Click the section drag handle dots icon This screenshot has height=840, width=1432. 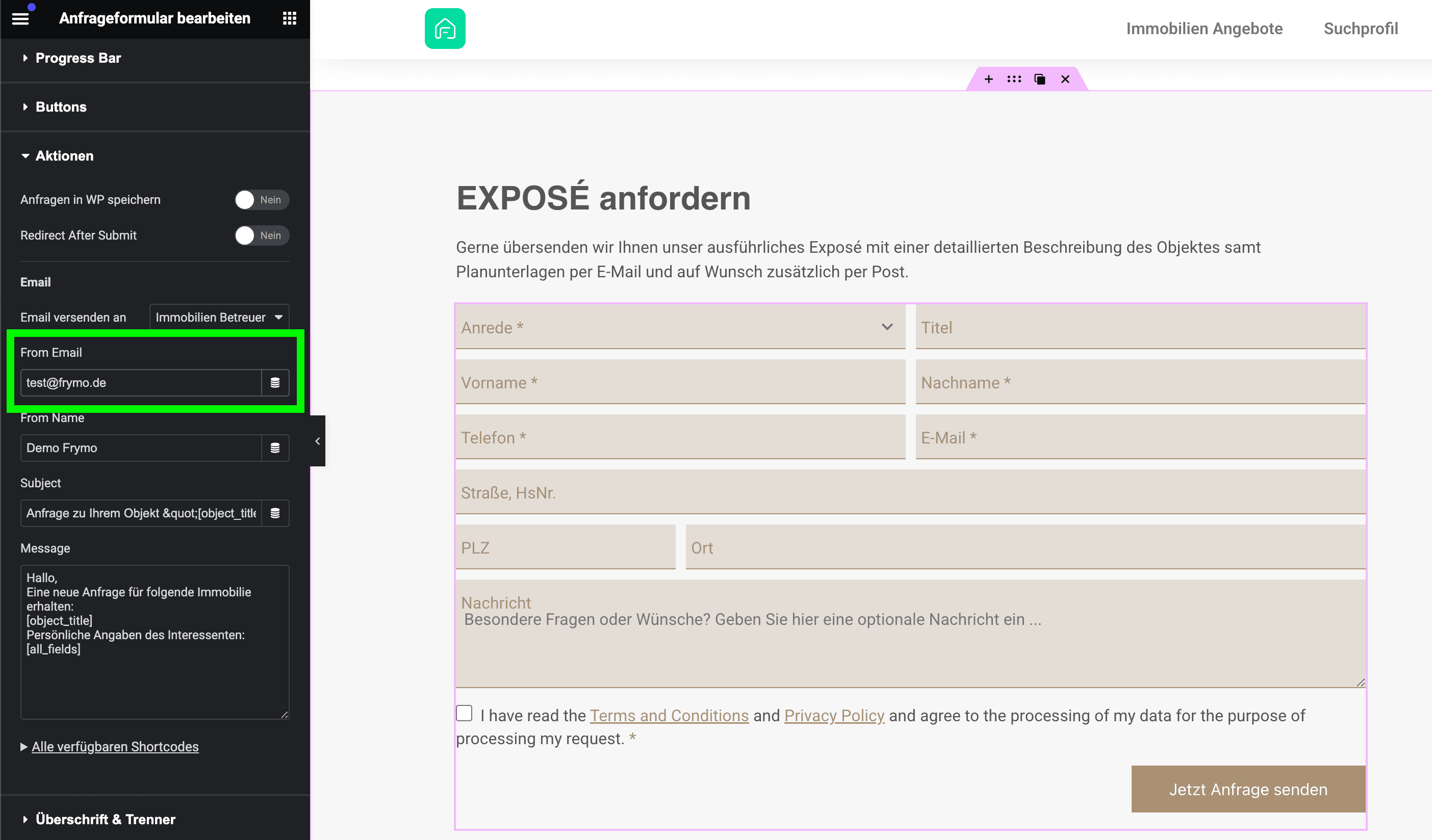pyautogui.click(x=1014, y=79)
